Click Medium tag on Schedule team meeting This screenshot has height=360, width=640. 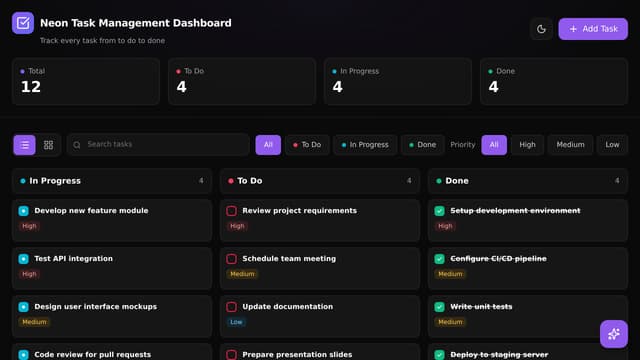pos(242,274)
